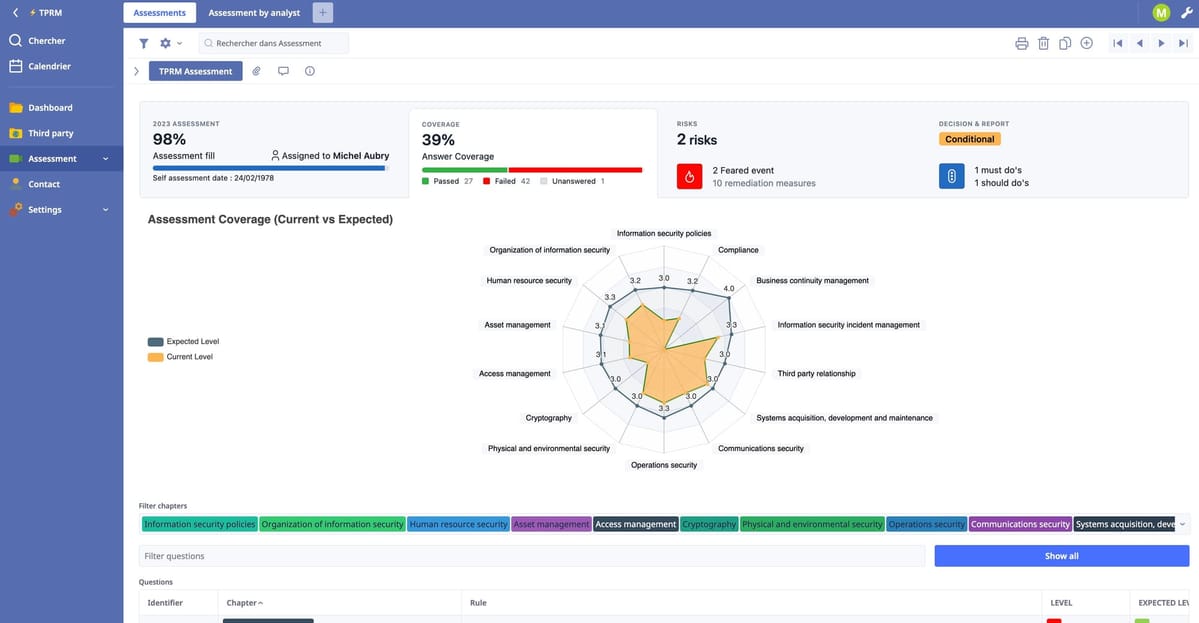
Task: Expand the filter chapters dropdown arrow
Action: (x=1183, y=524)
